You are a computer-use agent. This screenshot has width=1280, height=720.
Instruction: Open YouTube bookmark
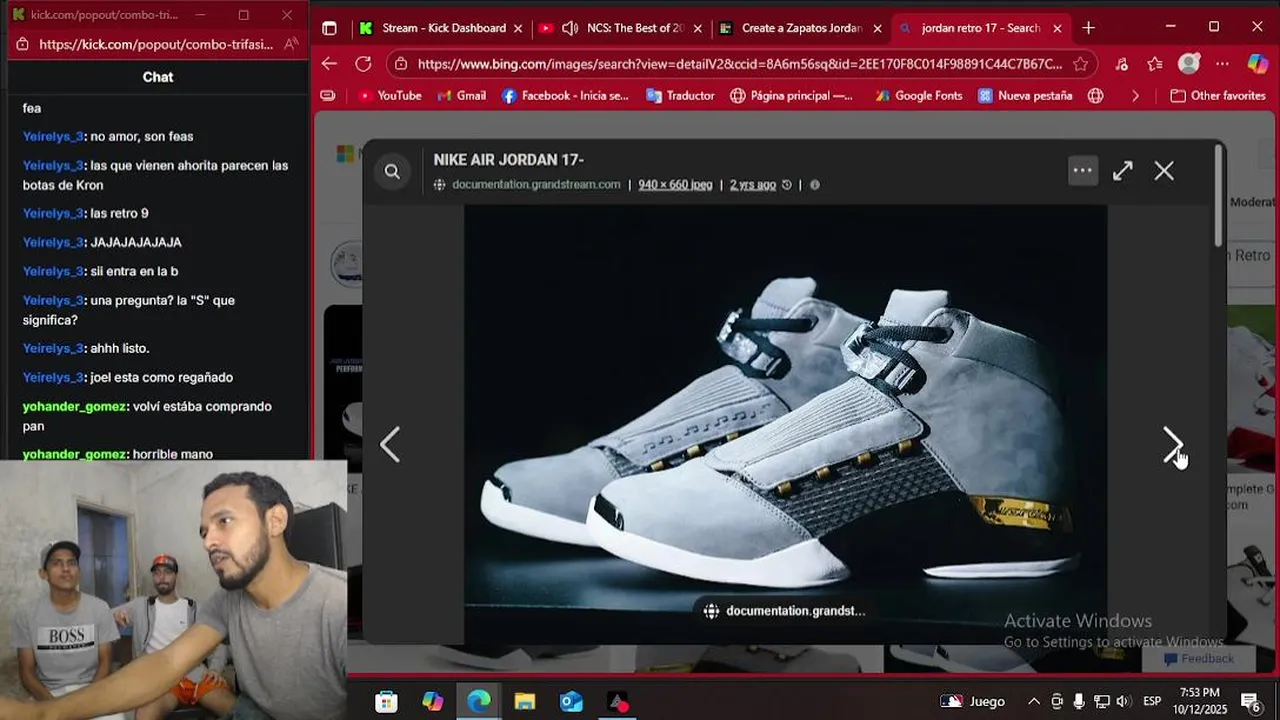coord(389,96)
